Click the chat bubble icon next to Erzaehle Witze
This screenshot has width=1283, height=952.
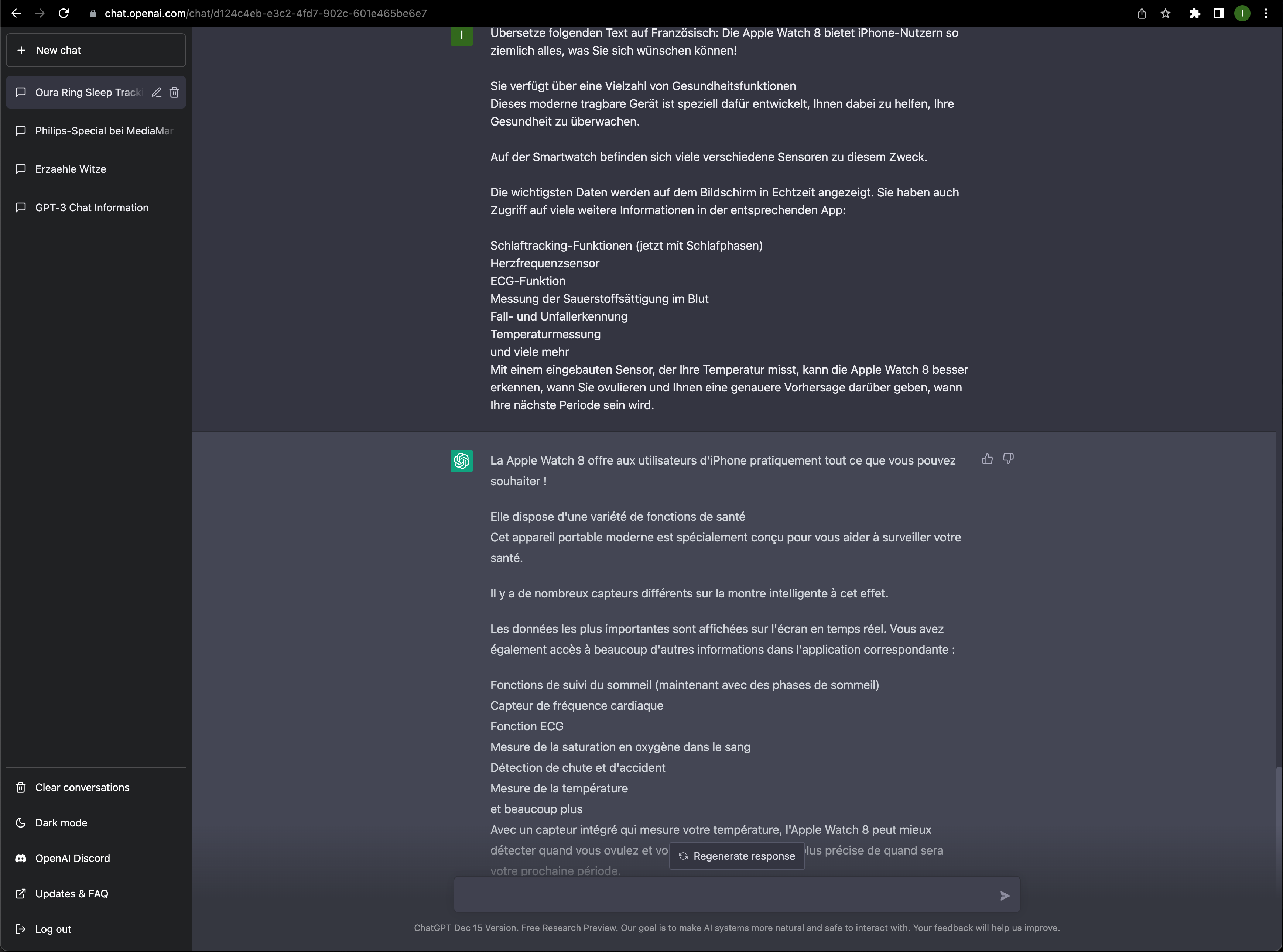click(21, 169)
